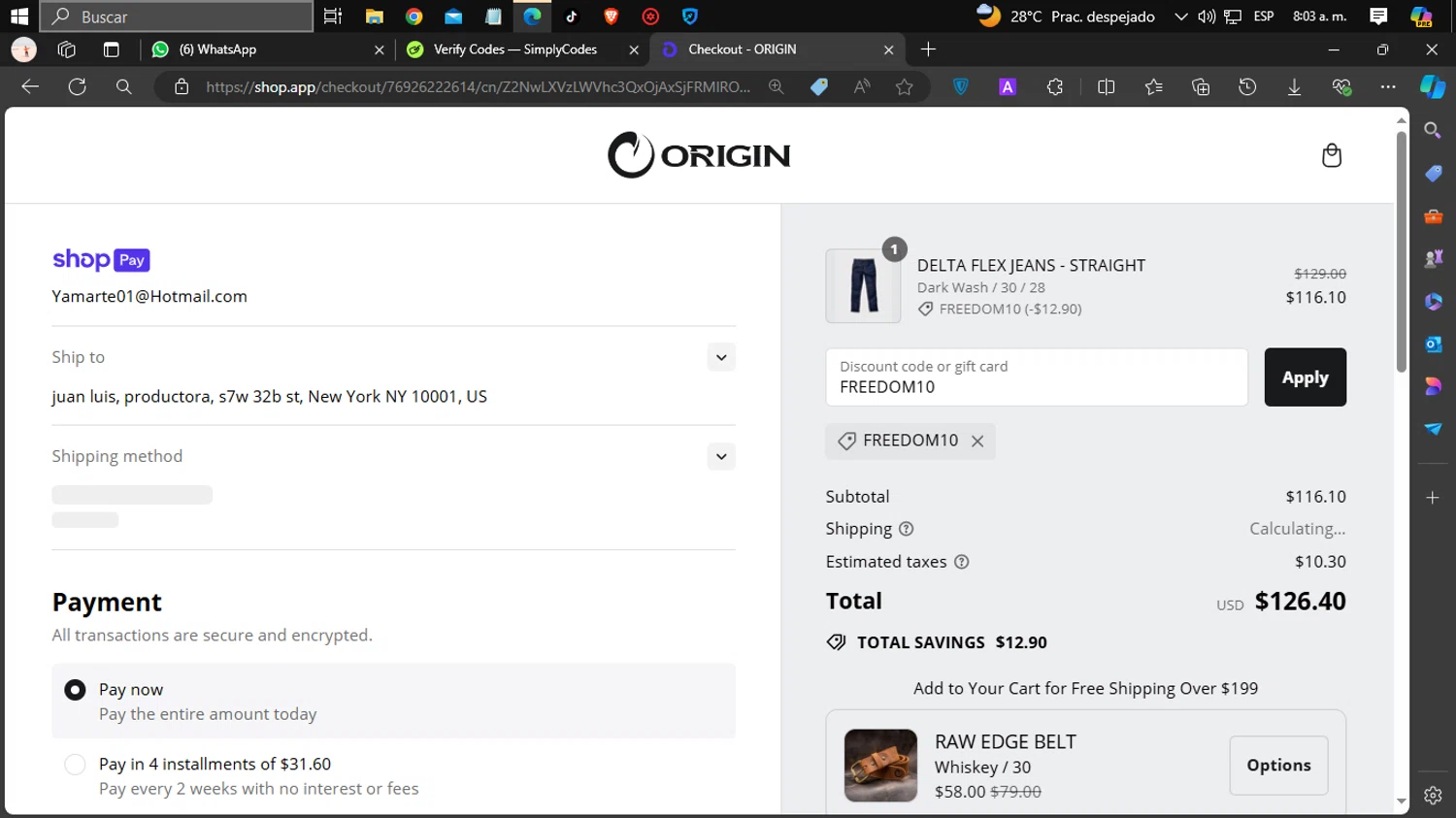Open the shopping bag cart icon
The image size is (1456, 818).
[1332, 155]
